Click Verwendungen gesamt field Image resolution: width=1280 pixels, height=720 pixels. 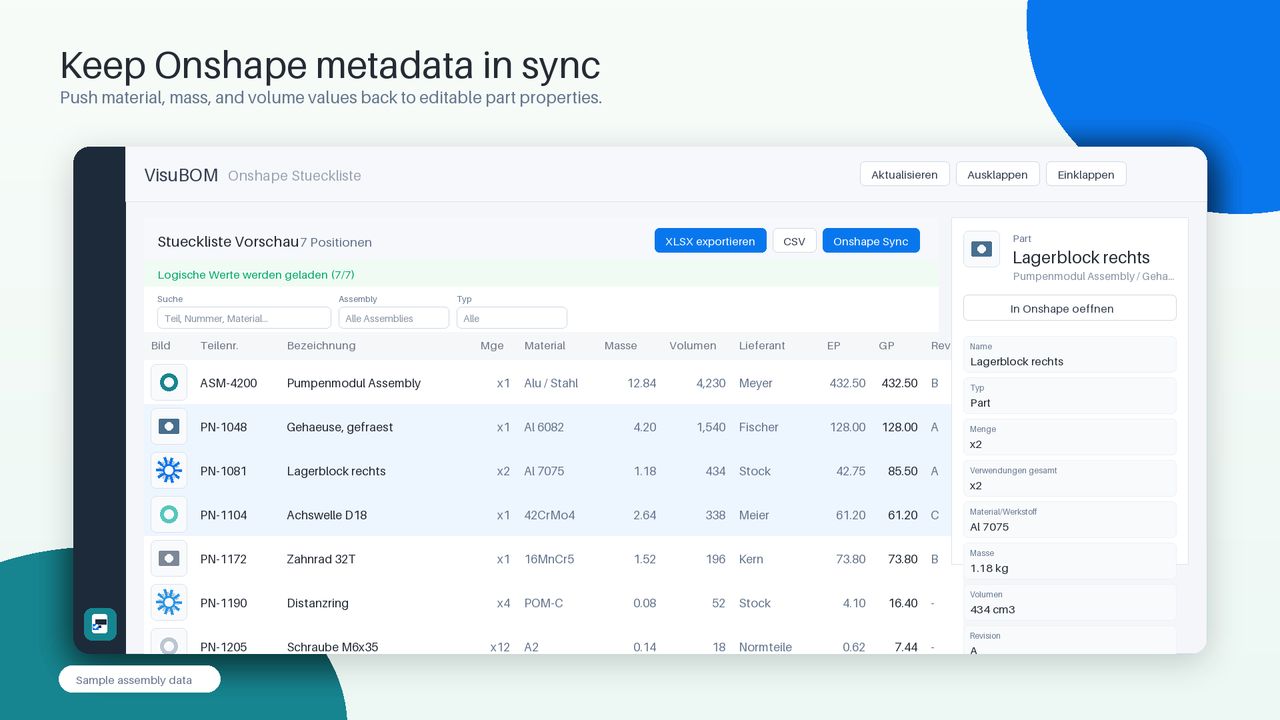pyautogui.click(x=1070, y=479)
